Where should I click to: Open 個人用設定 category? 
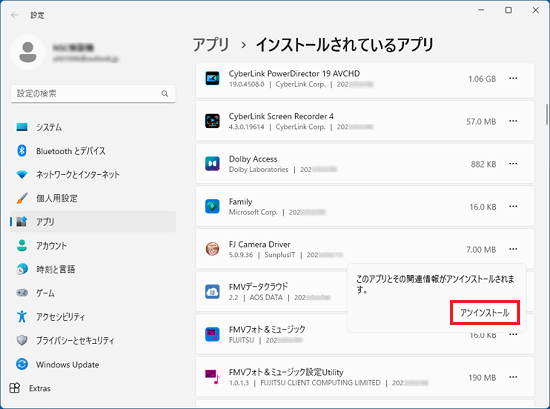93,198
